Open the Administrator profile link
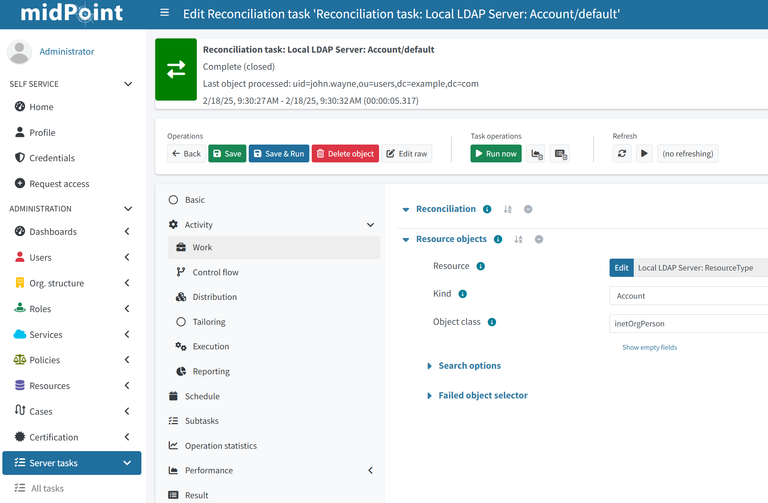768x503 pixels. (67, 51)
